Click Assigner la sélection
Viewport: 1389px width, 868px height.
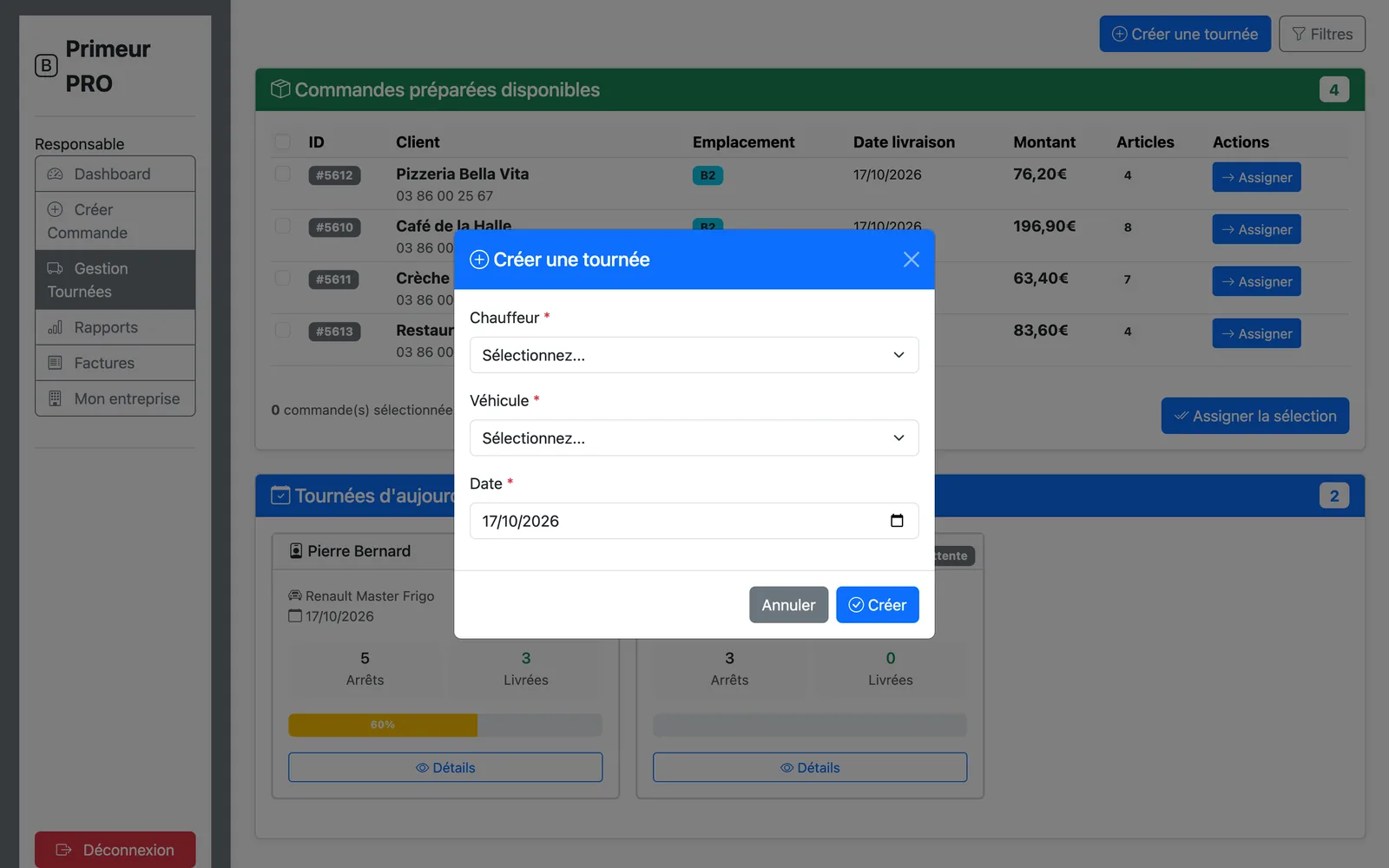1255,416
